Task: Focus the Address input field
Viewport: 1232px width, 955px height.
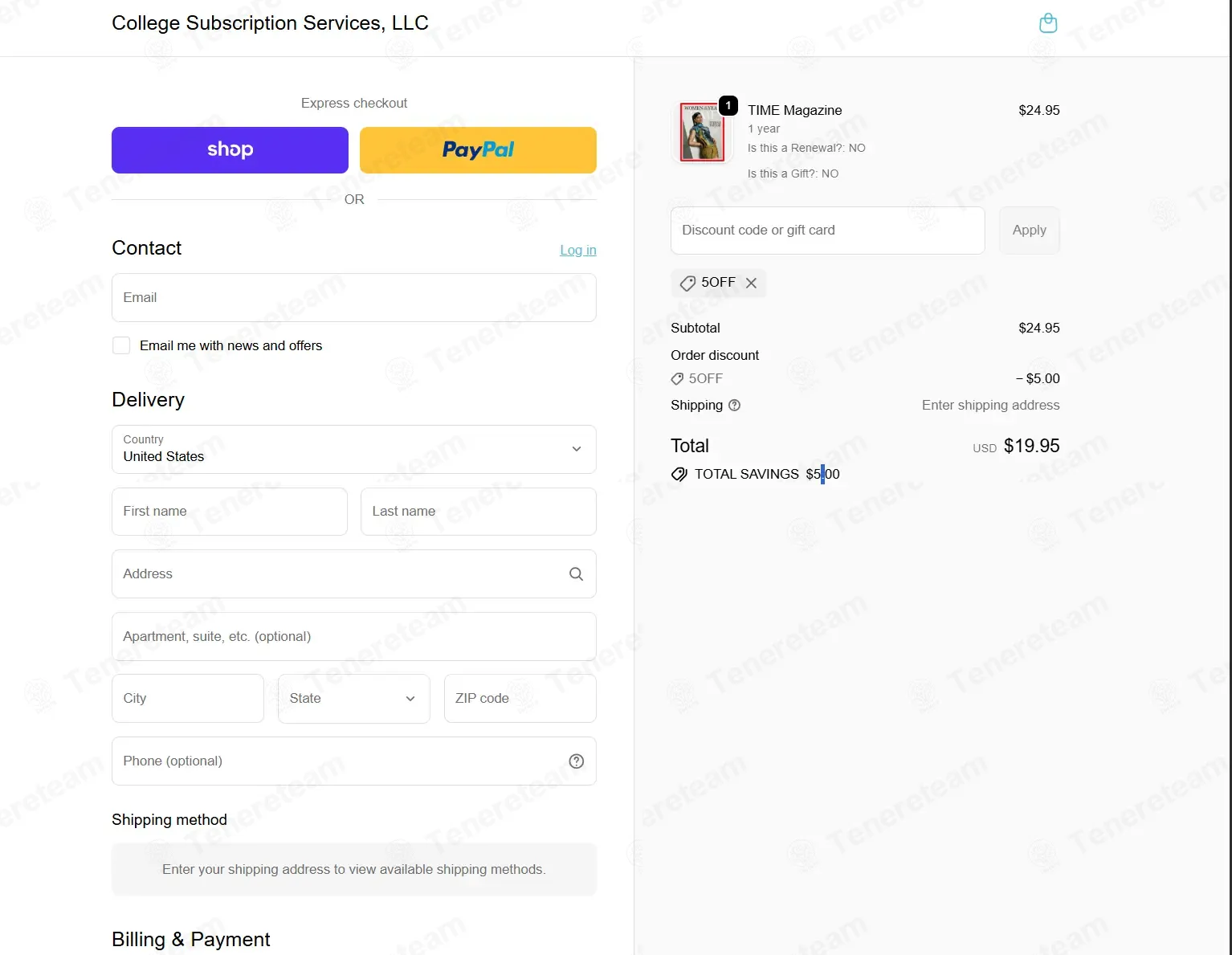Action: pyautogui.click(x=354, y=574)
